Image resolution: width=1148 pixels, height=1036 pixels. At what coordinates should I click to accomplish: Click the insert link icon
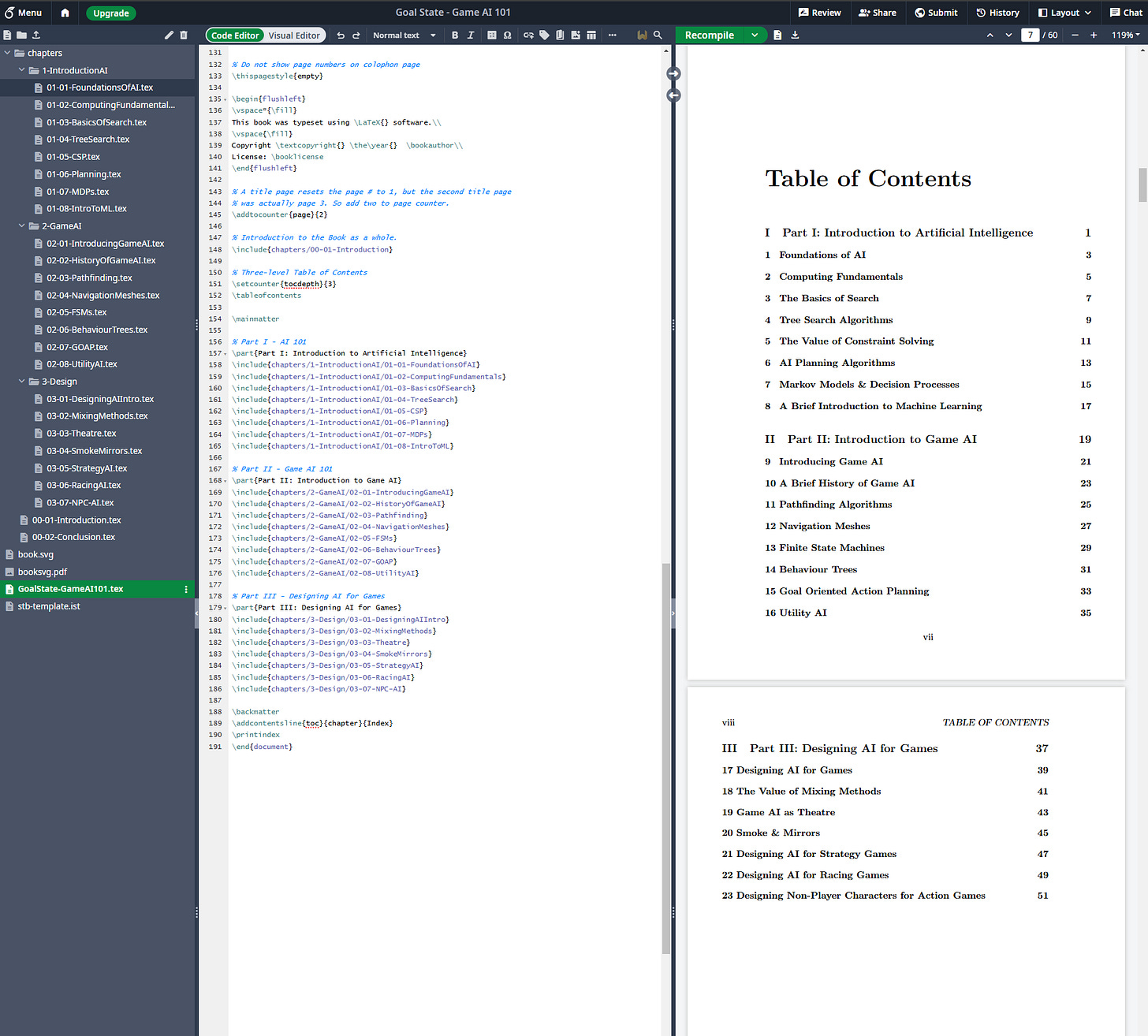click(528, 35)
